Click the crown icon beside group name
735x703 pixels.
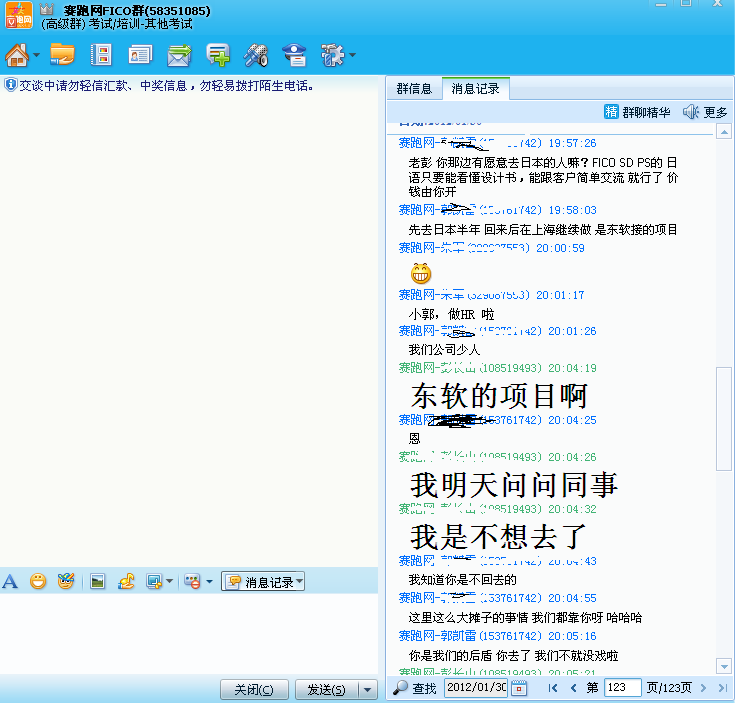point(46,9)
